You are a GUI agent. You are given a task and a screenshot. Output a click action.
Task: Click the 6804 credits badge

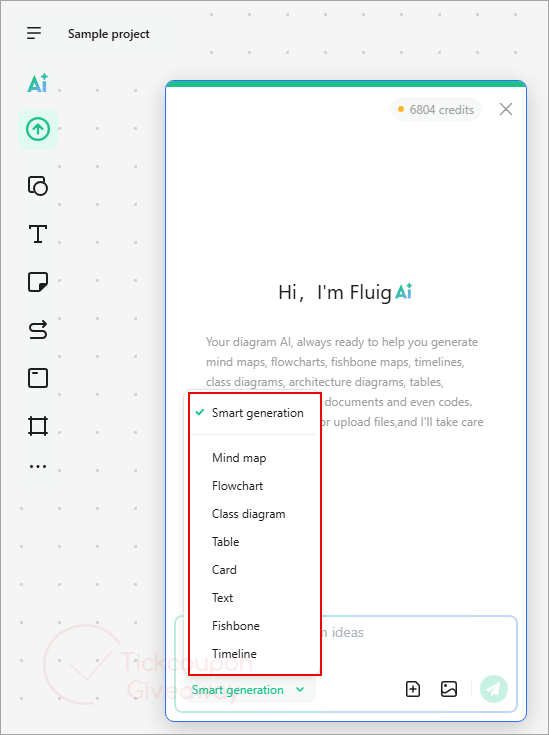click(436, 109)
